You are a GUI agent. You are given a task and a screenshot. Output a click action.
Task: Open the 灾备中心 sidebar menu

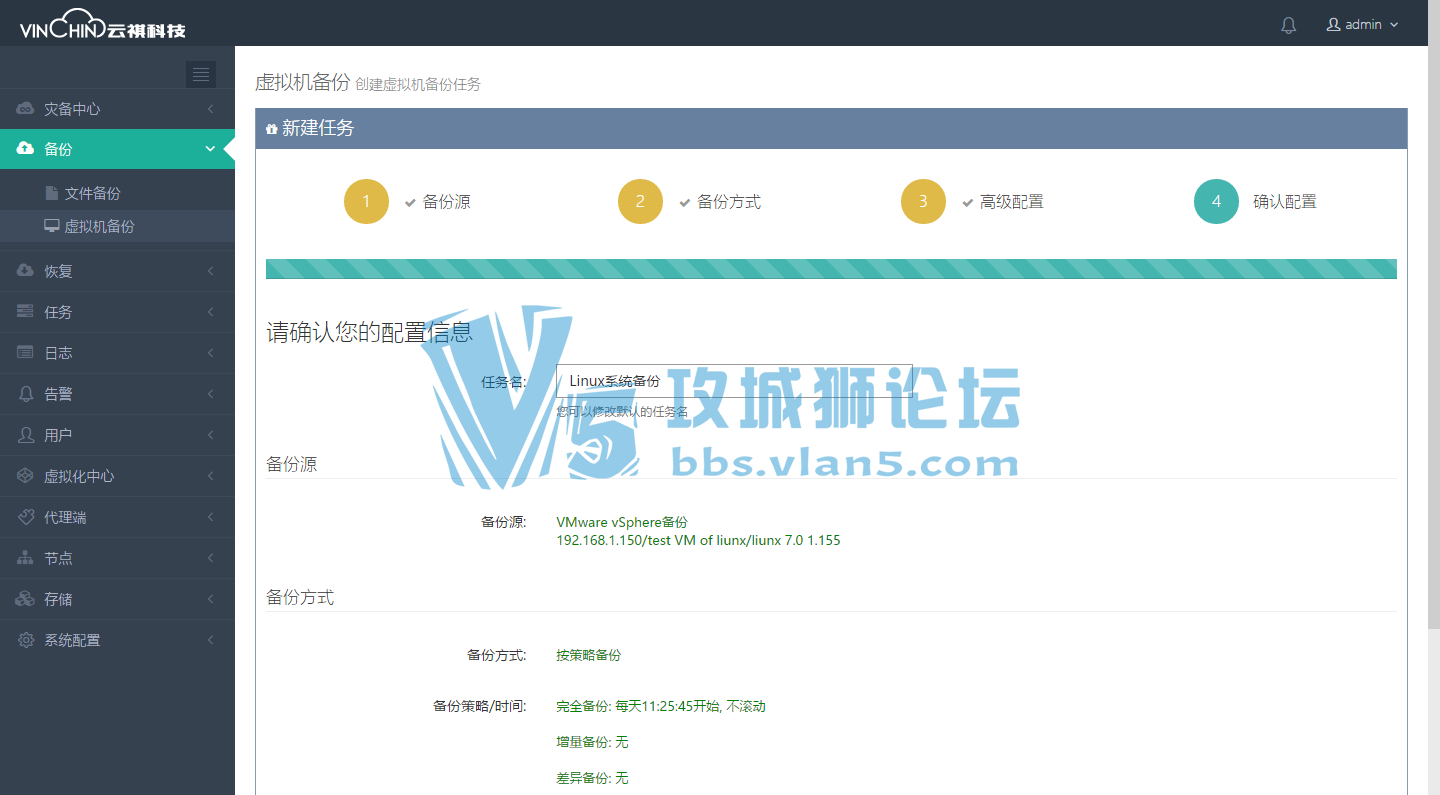click(117, 108)
